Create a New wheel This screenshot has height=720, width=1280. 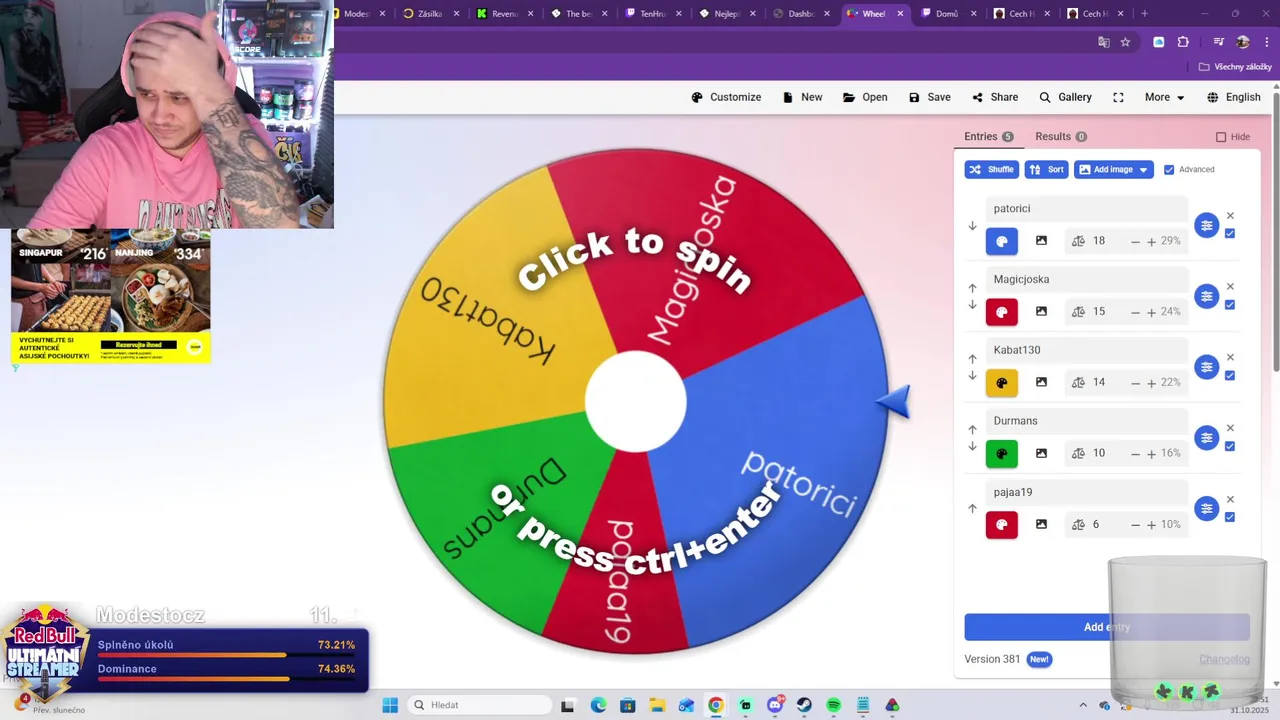click(802, 97)
